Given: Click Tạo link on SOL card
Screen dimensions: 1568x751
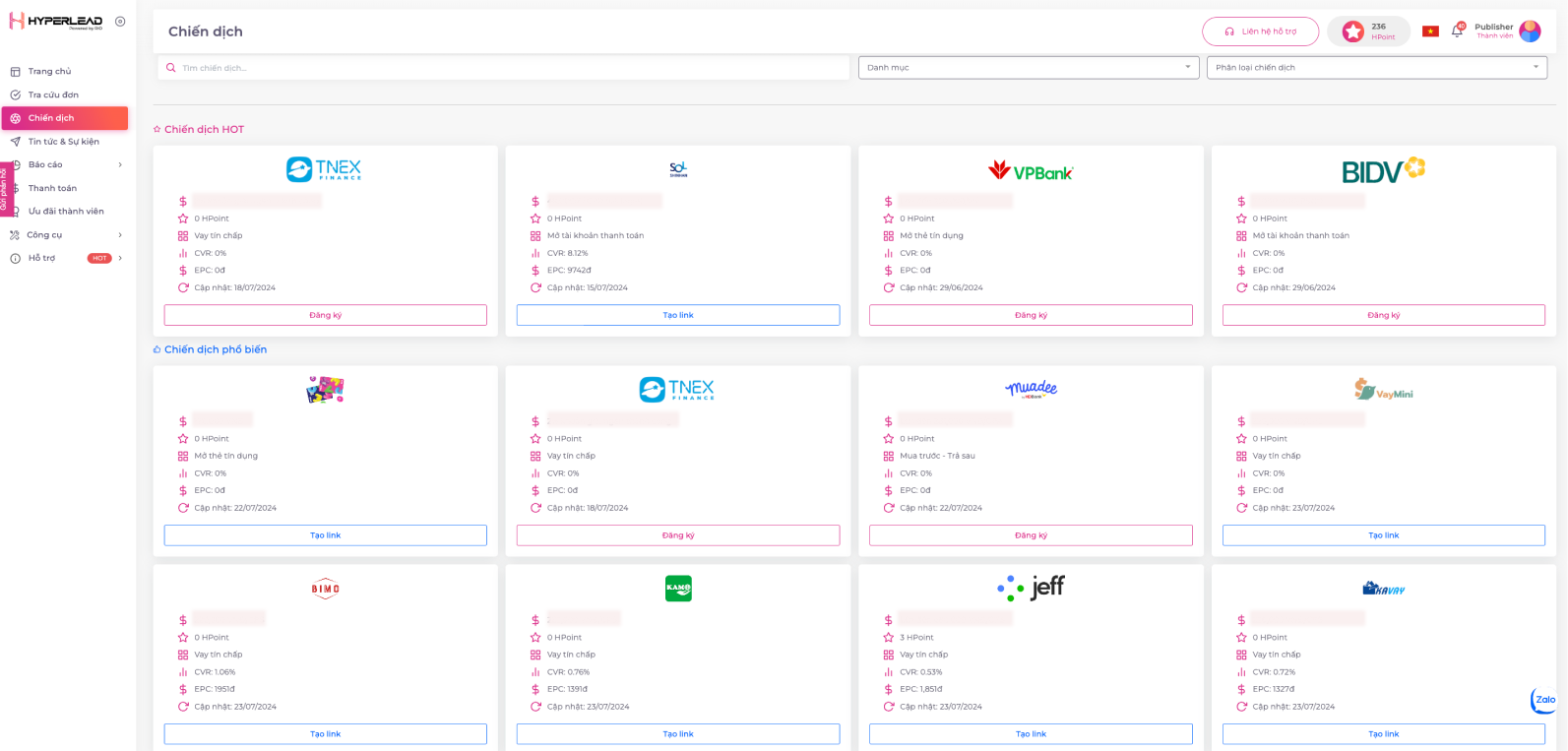Looking at the screenshot, I should 678,315.
